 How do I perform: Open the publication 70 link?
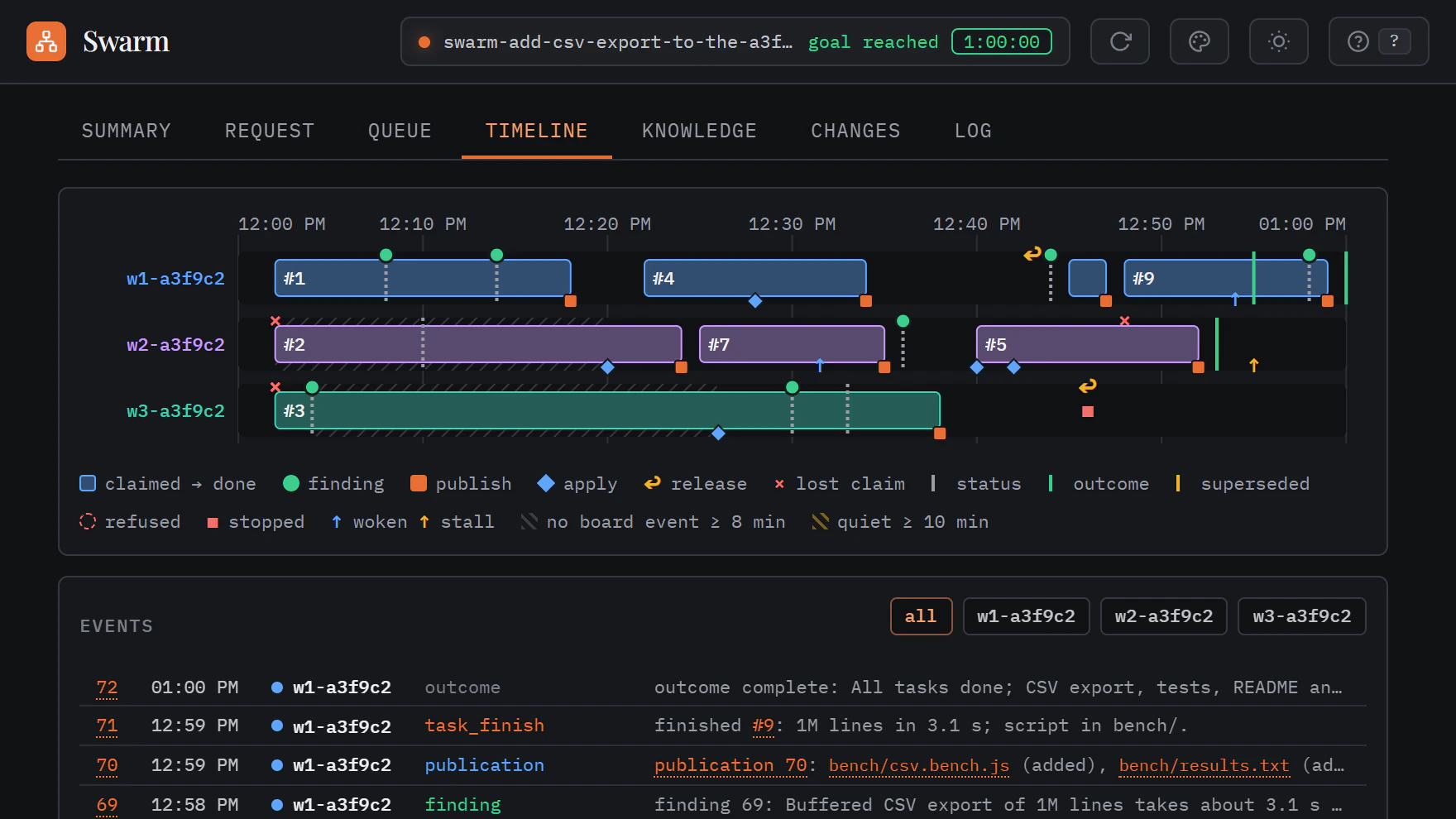click(x=730, y=765)
